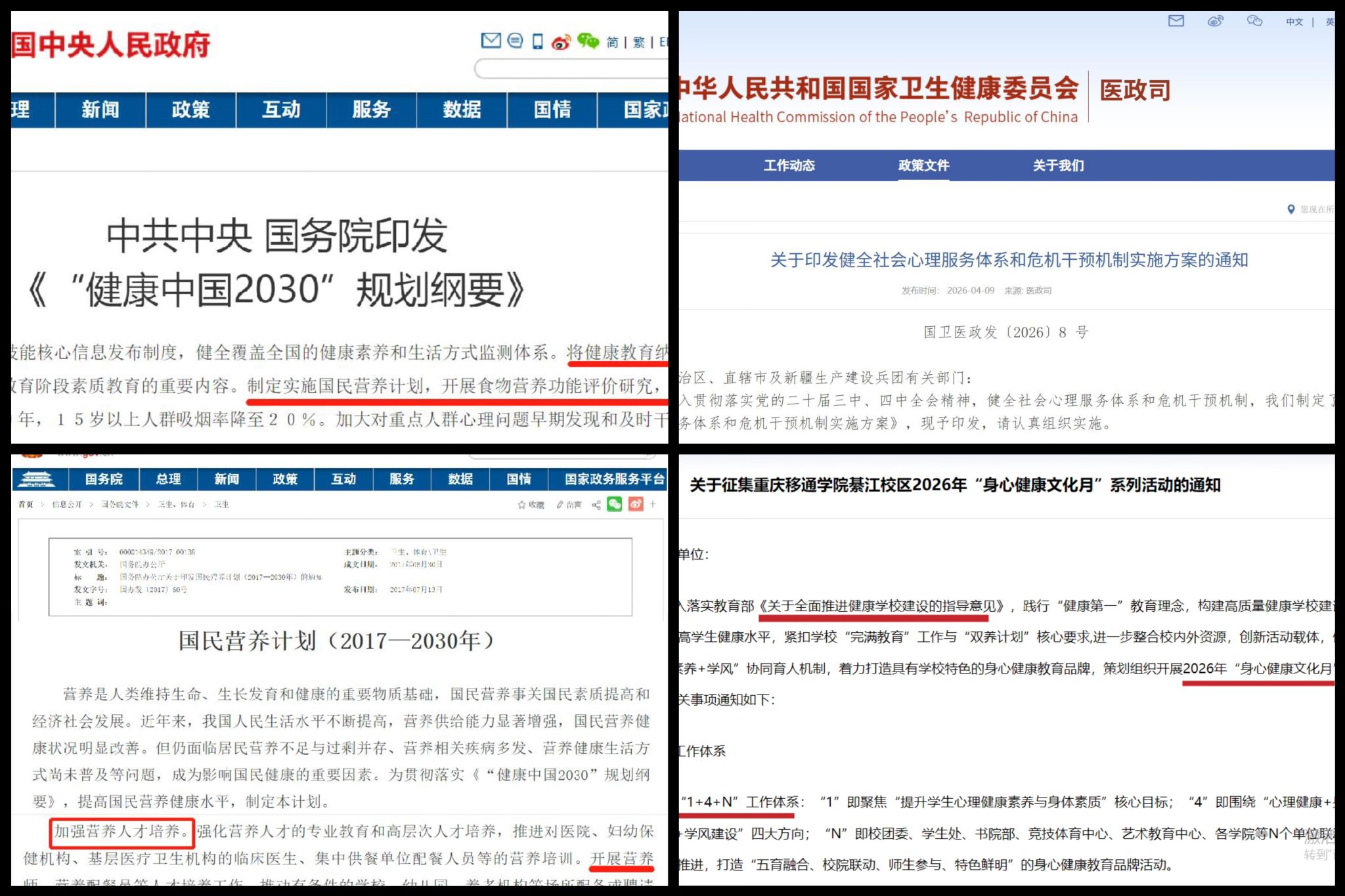1345x896 pixels.
Task: Open the Weibo icon on the 国家卫生健康委员会 page
Action: pyautogui.click(x=1216, y=21)
